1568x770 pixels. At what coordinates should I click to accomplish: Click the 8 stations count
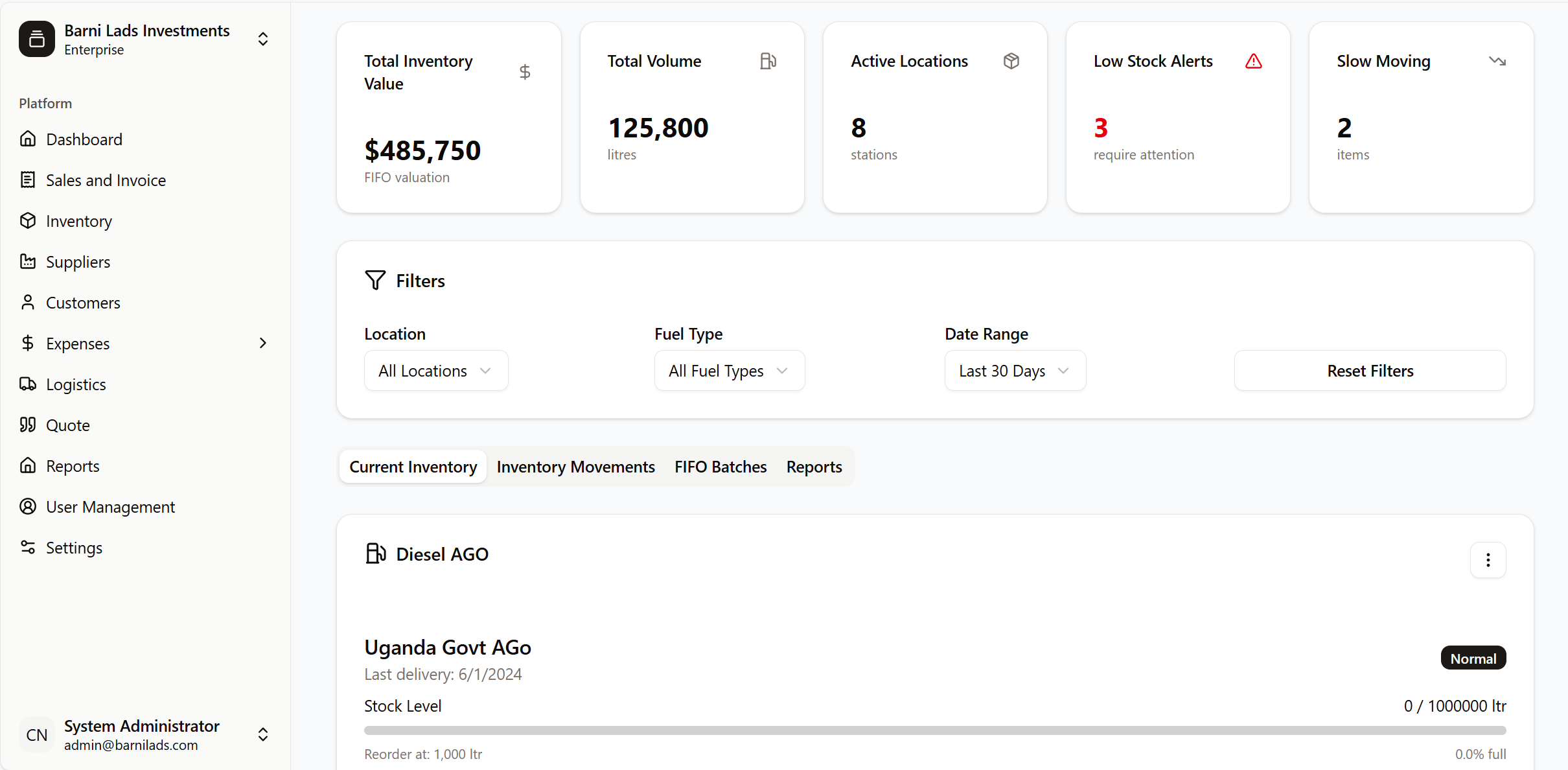click(x=859, y=128)
